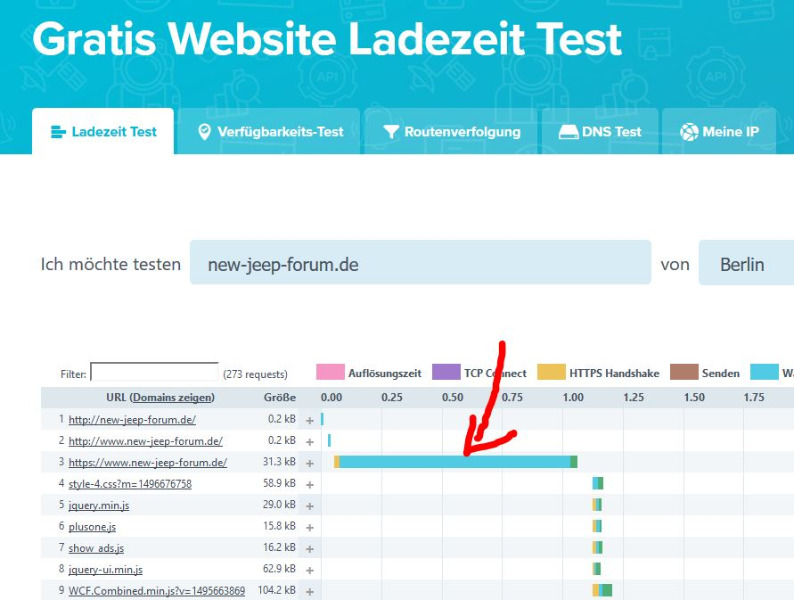Click the Verfügbarkeits-Test map pin icon
Image resolution: width=794 pixels, height=600 pixels.
click(204, 132)
